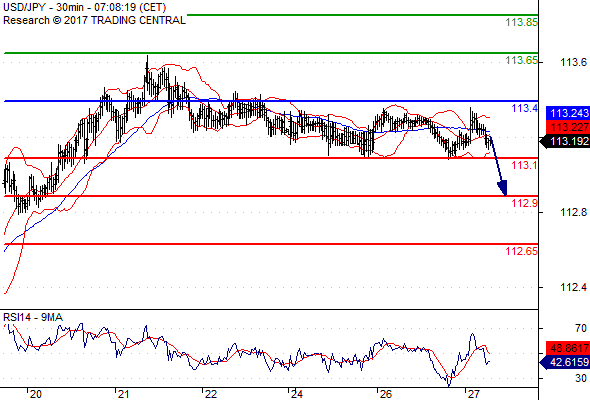Select the blue 113.4 pivot label

point(524,108)
